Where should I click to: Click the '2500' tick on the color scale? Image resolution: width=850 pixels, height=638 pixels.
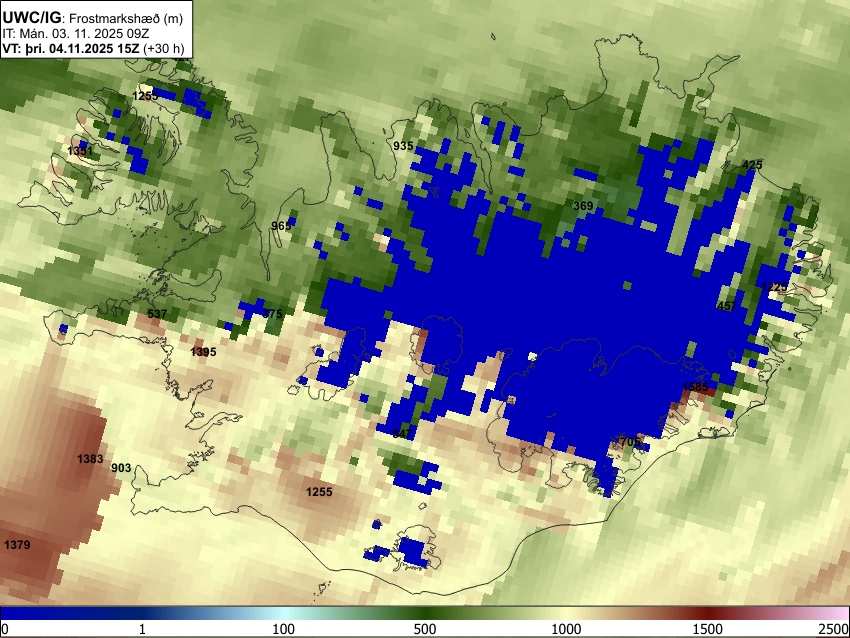(834, 629)
